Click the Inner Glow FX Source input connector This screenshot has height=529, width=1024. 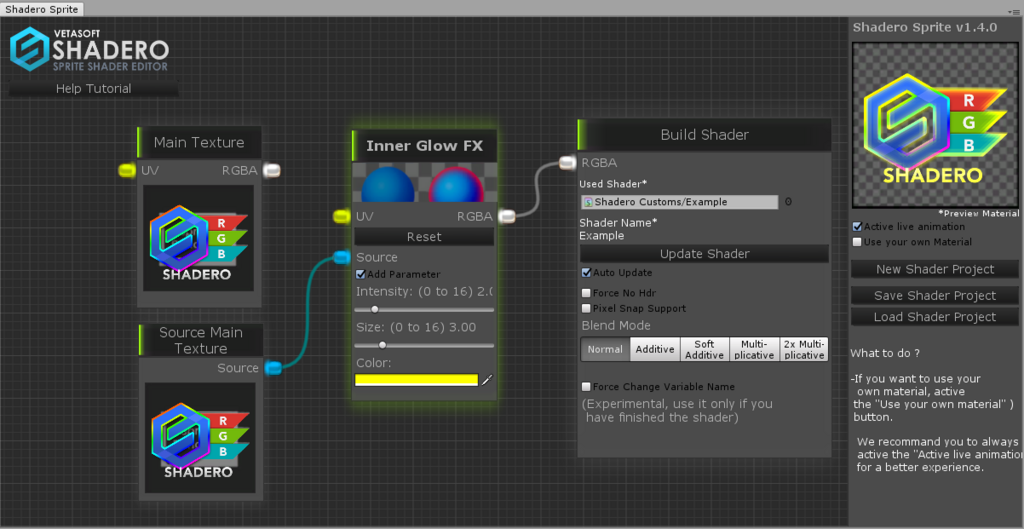[x=342, y=257]
